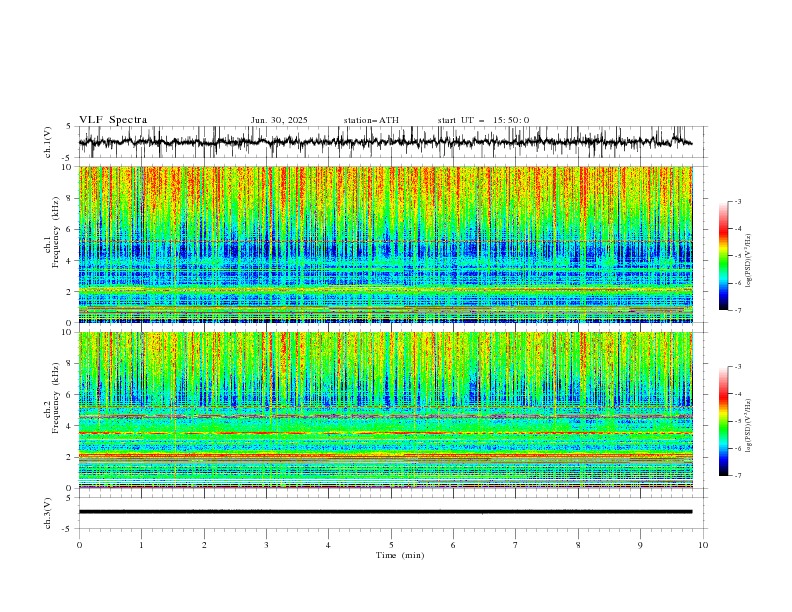This screenshot has width=792, height=612.
Task: Click the ch.1 PSD color scale bar
Action: [723, 256]
